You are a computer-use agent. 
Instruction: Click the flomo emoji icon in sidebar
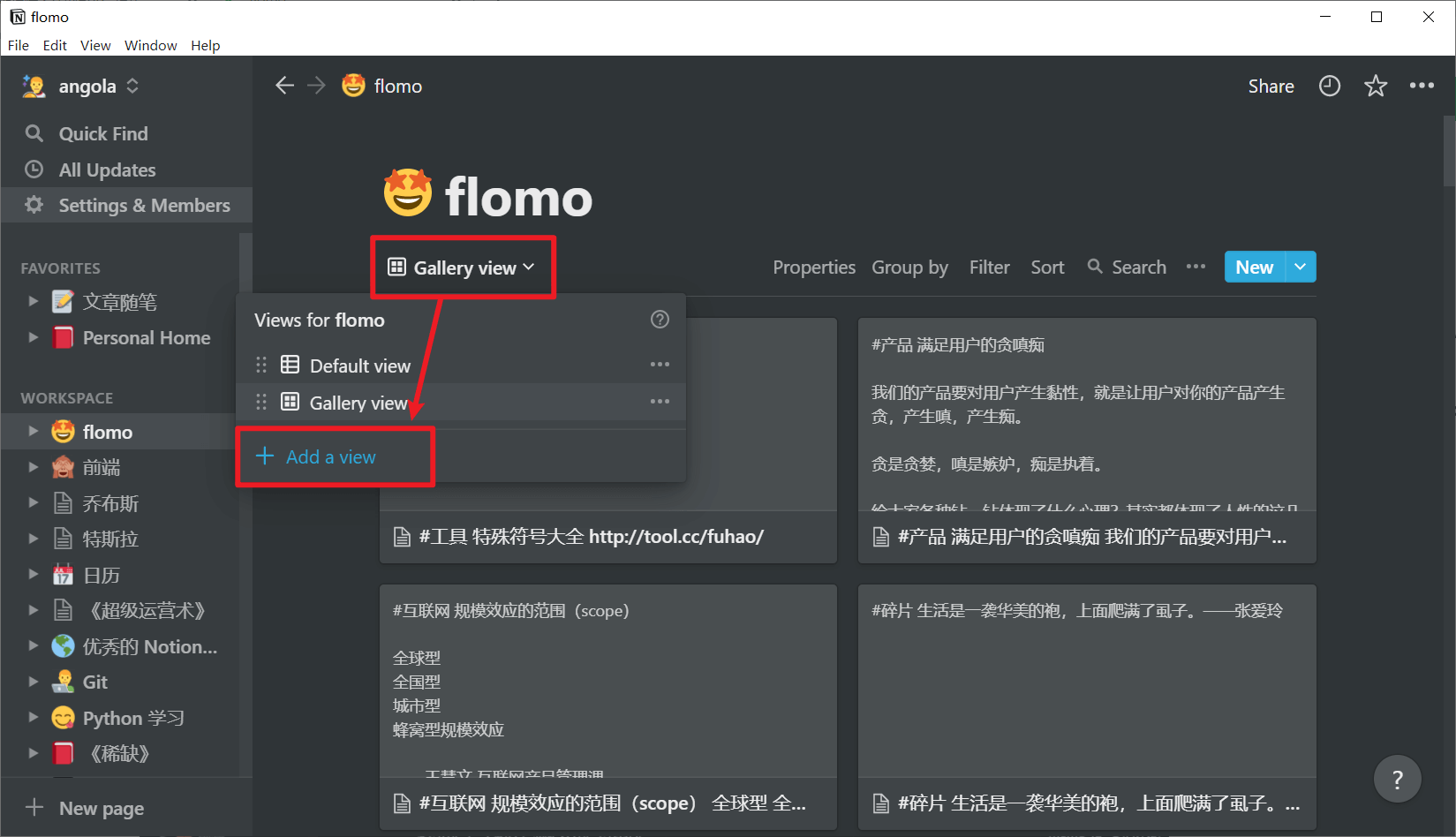click(63, 432)
